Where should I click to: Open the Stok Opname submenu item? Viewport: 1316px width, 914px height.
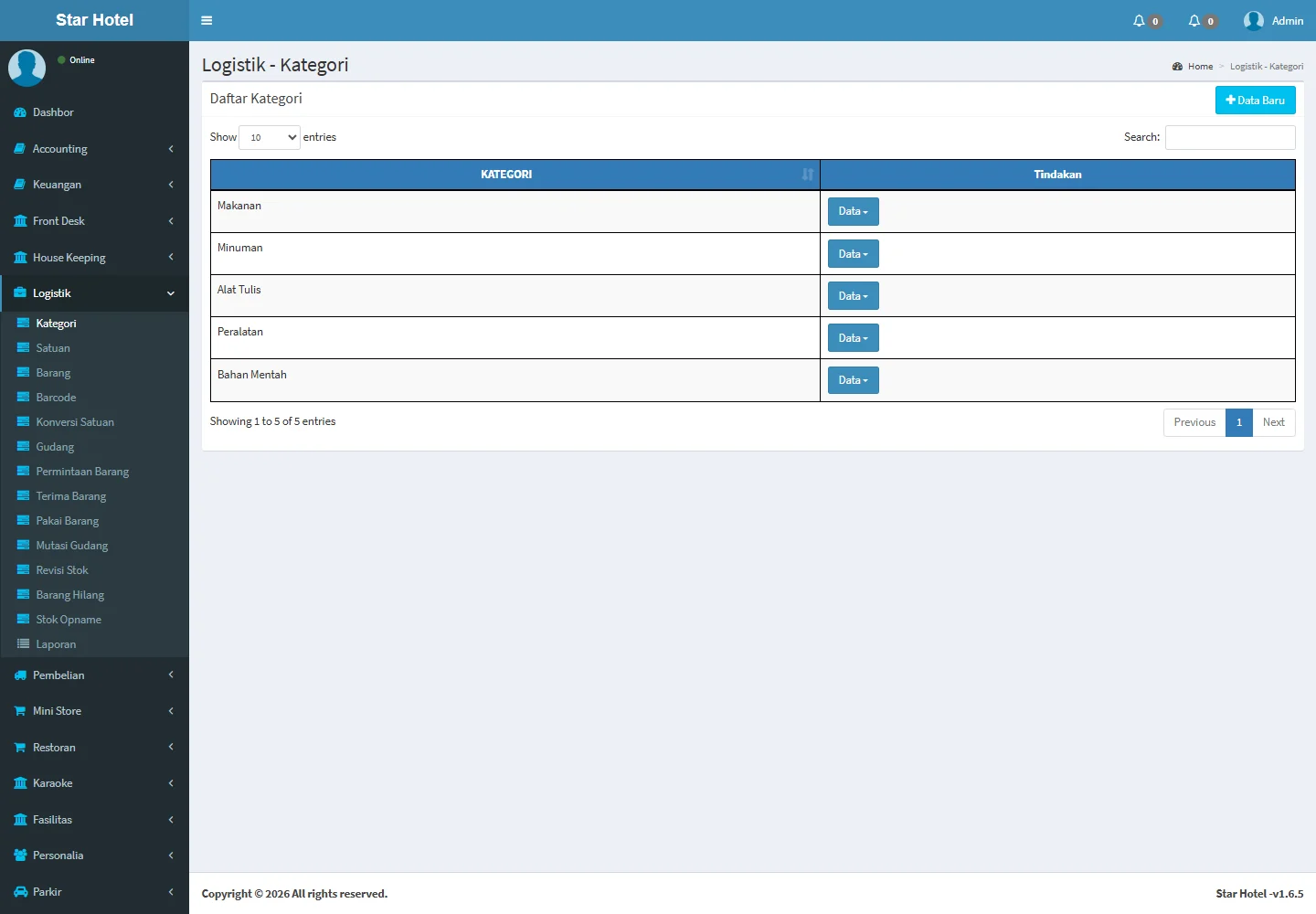pos(69,620)
